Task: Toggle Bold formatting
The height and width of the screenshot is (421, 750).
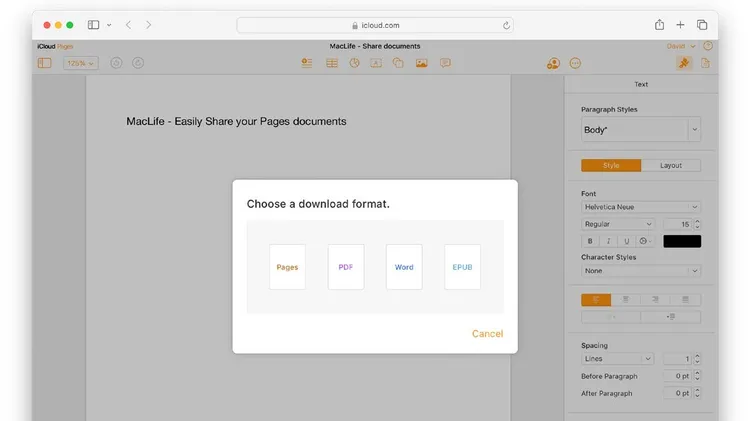Action: 590,241
